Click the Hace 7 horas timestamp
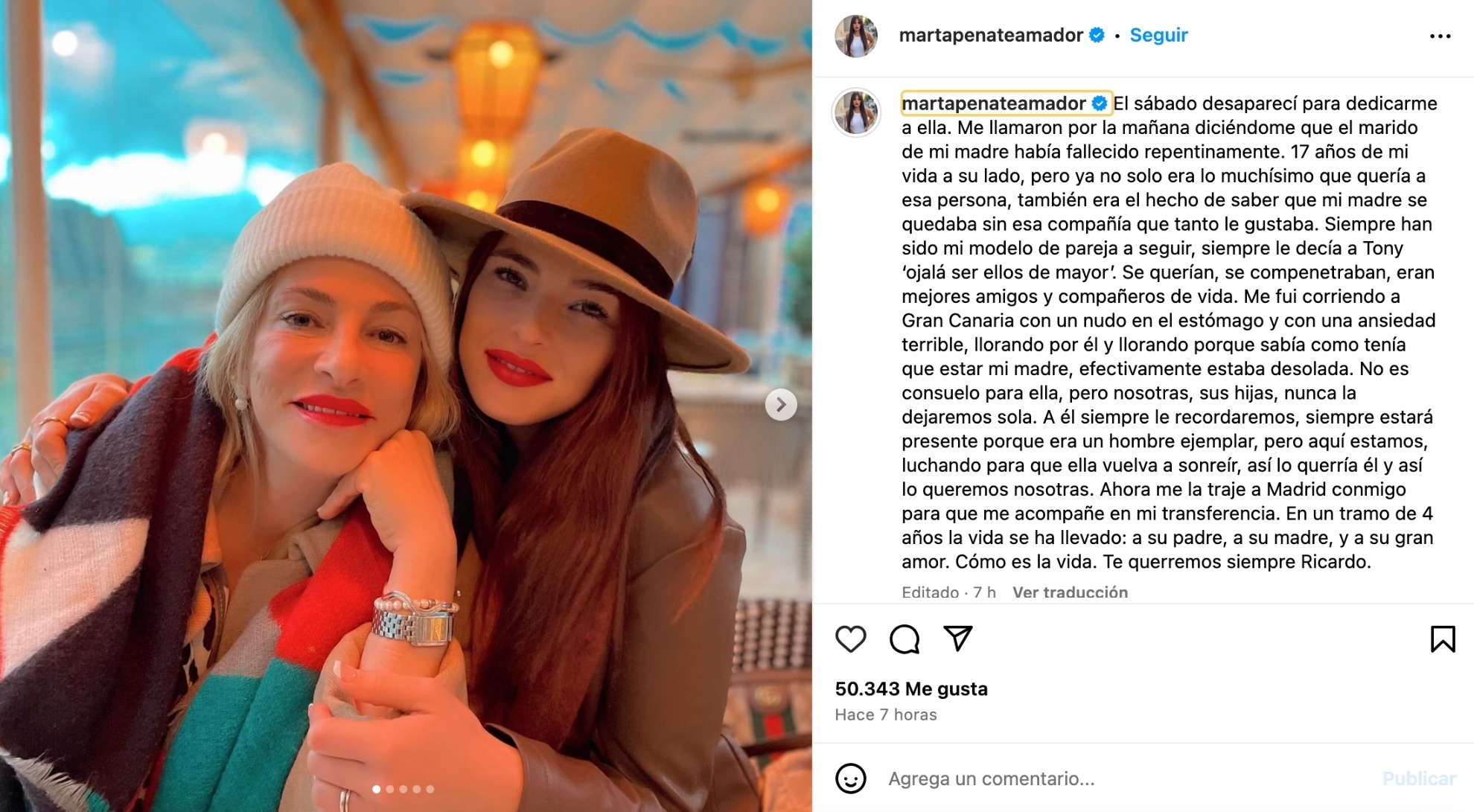Screen dimensions: 1474x812 886,715
